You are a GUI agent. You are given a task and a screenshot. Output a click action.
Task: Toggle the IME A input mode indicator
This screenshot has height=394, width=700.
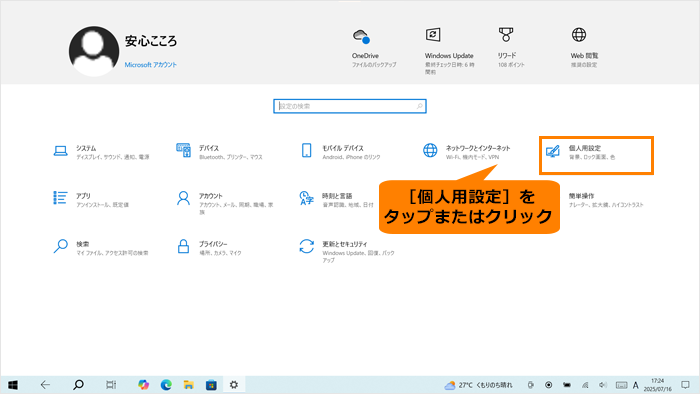pyautogui.click(x=636, y=385)
